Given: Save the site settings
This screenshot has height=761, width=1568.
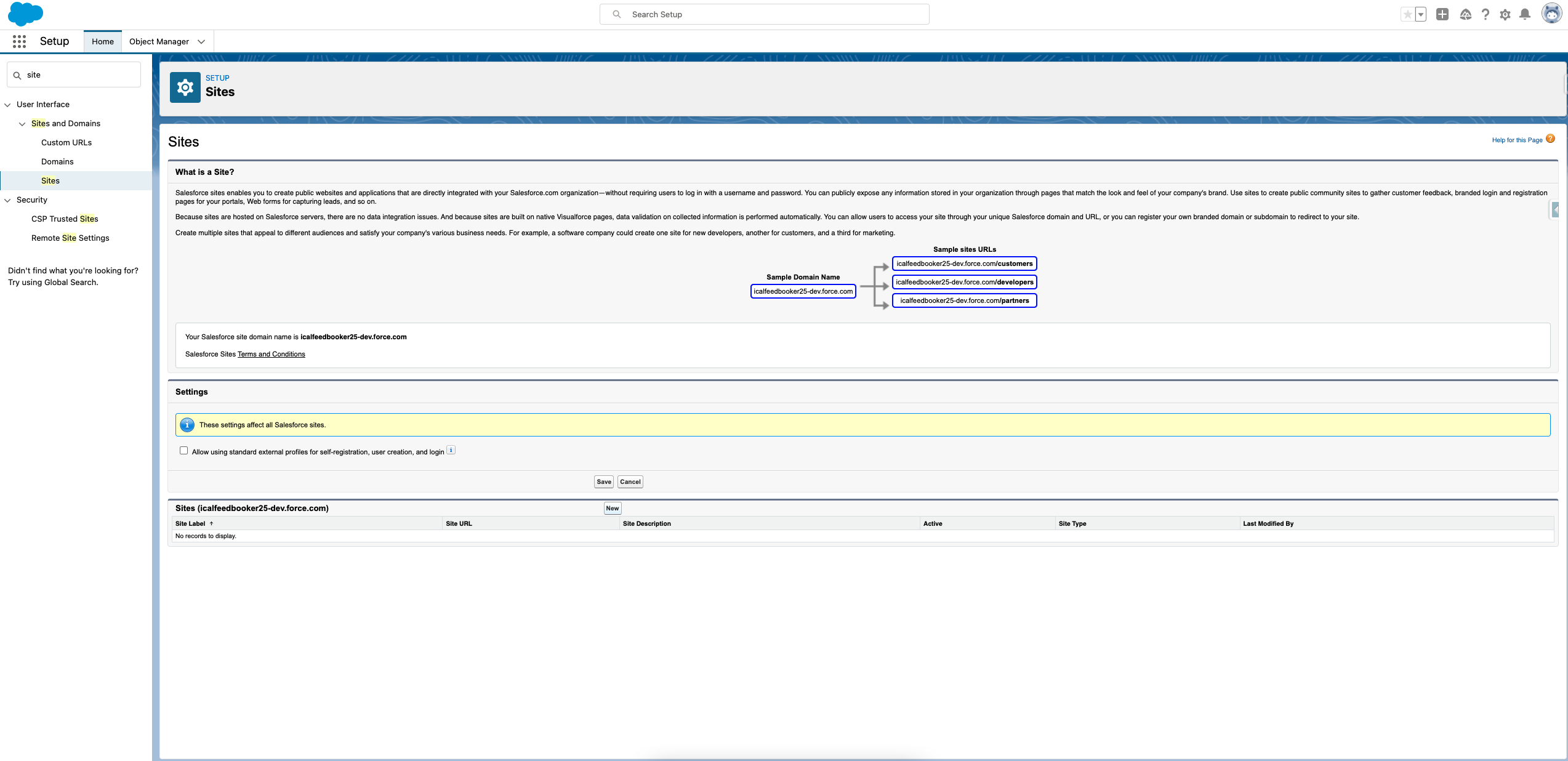Looking at the screenshot, I should [603, 481].
